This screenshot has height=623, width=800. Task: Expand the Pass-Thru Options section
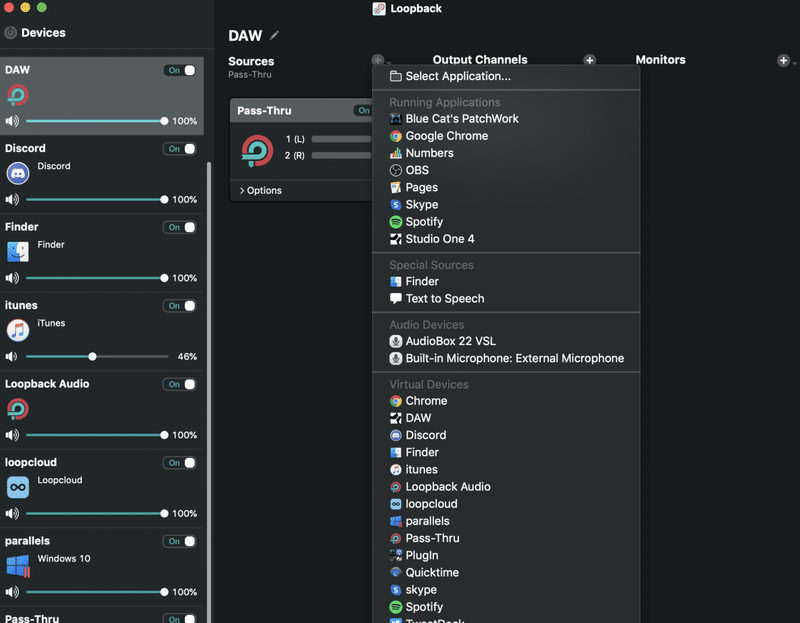pos(261,190)
